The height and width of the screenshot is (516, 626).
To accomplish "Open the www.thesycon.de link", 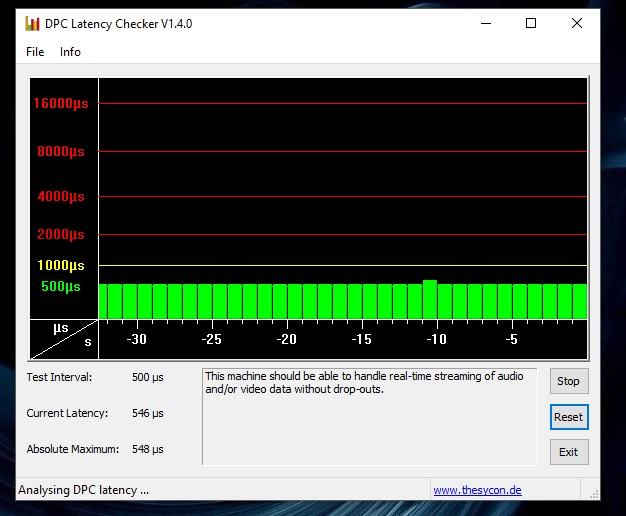I will 477,490.
